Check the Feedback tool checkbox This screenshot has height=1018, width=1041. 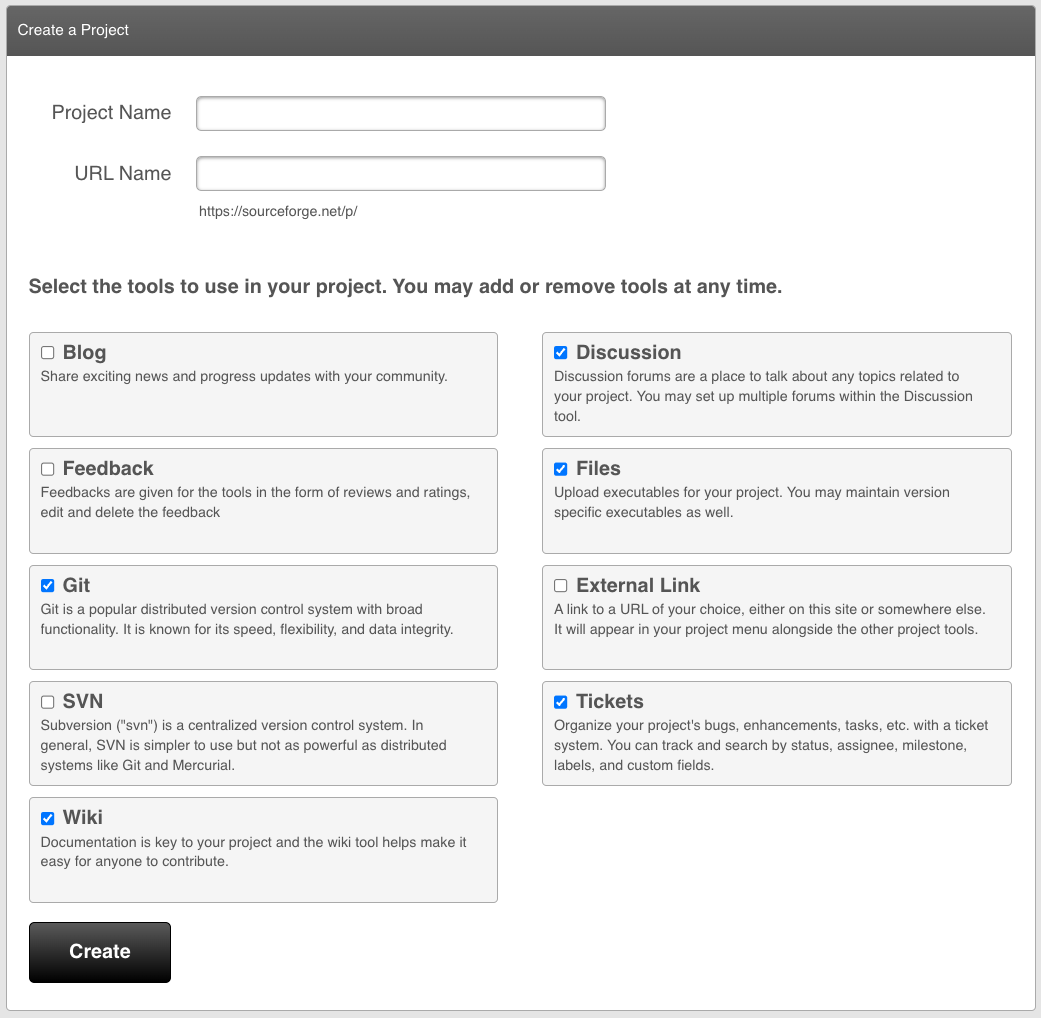coord(47,469)
